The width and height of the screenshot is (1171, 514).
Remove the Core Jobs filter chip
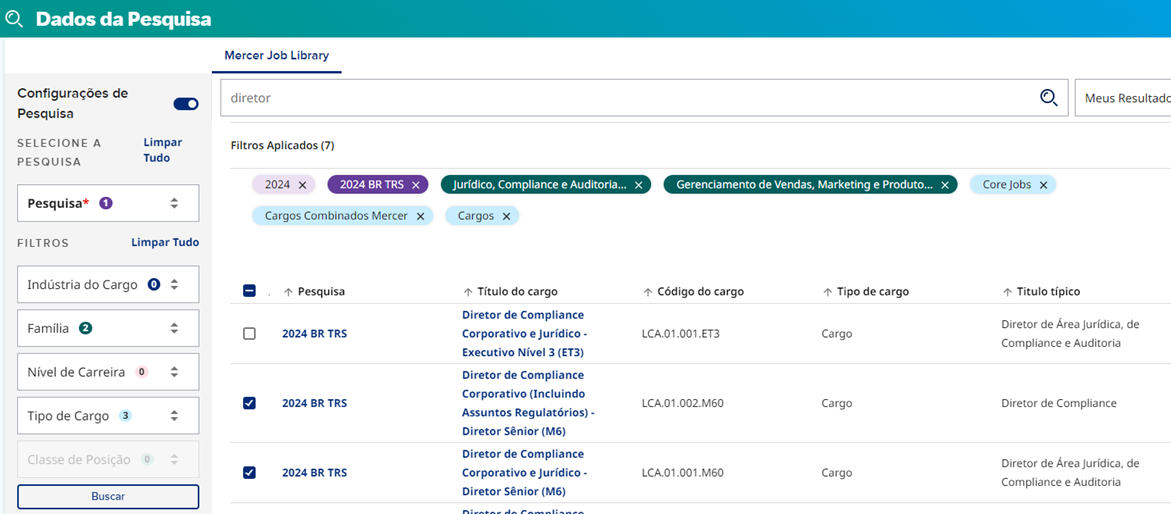coord(1043,185)
